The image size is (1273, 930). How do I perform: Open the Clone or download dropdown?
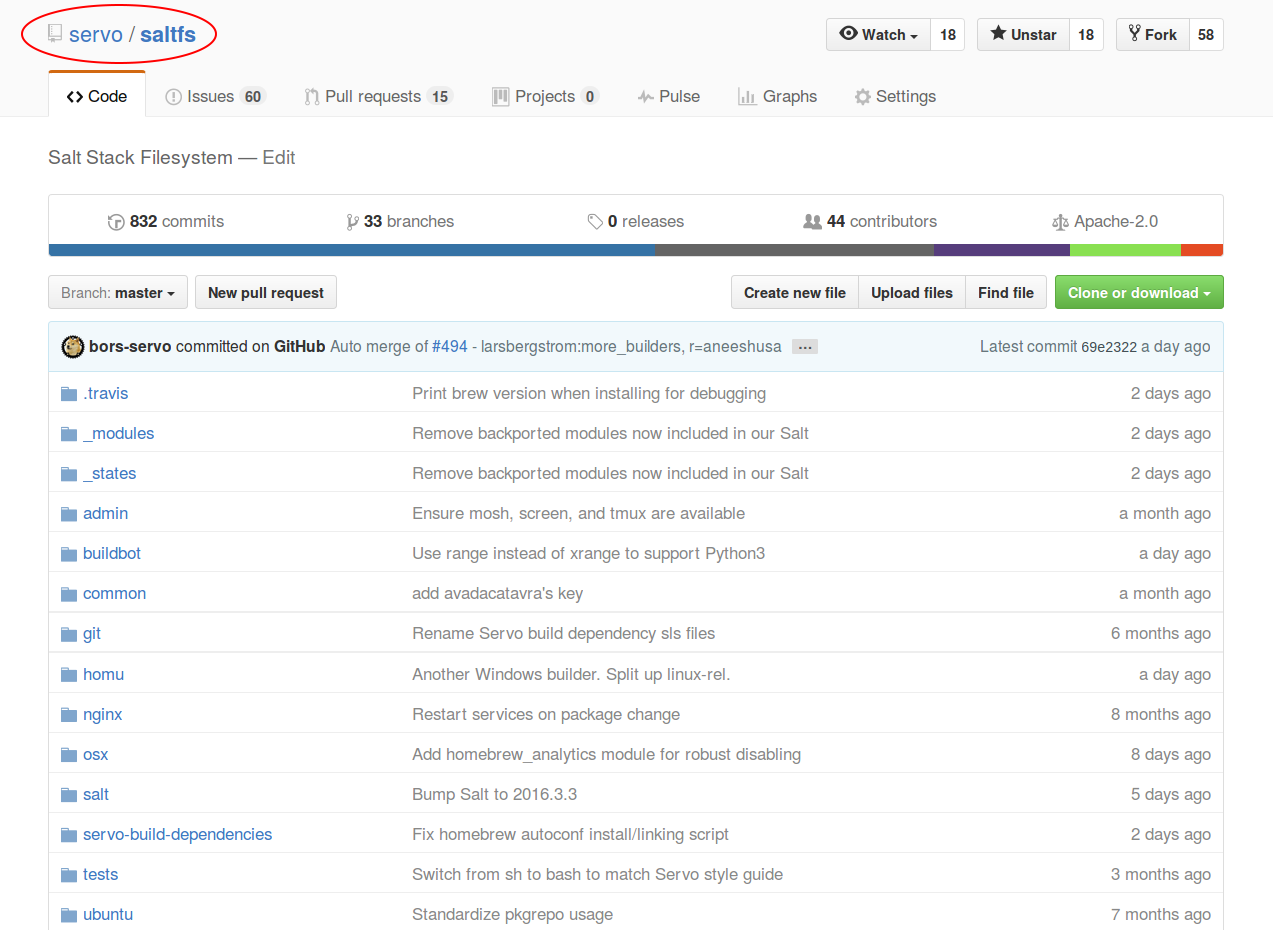click(x=1139, y=293)
